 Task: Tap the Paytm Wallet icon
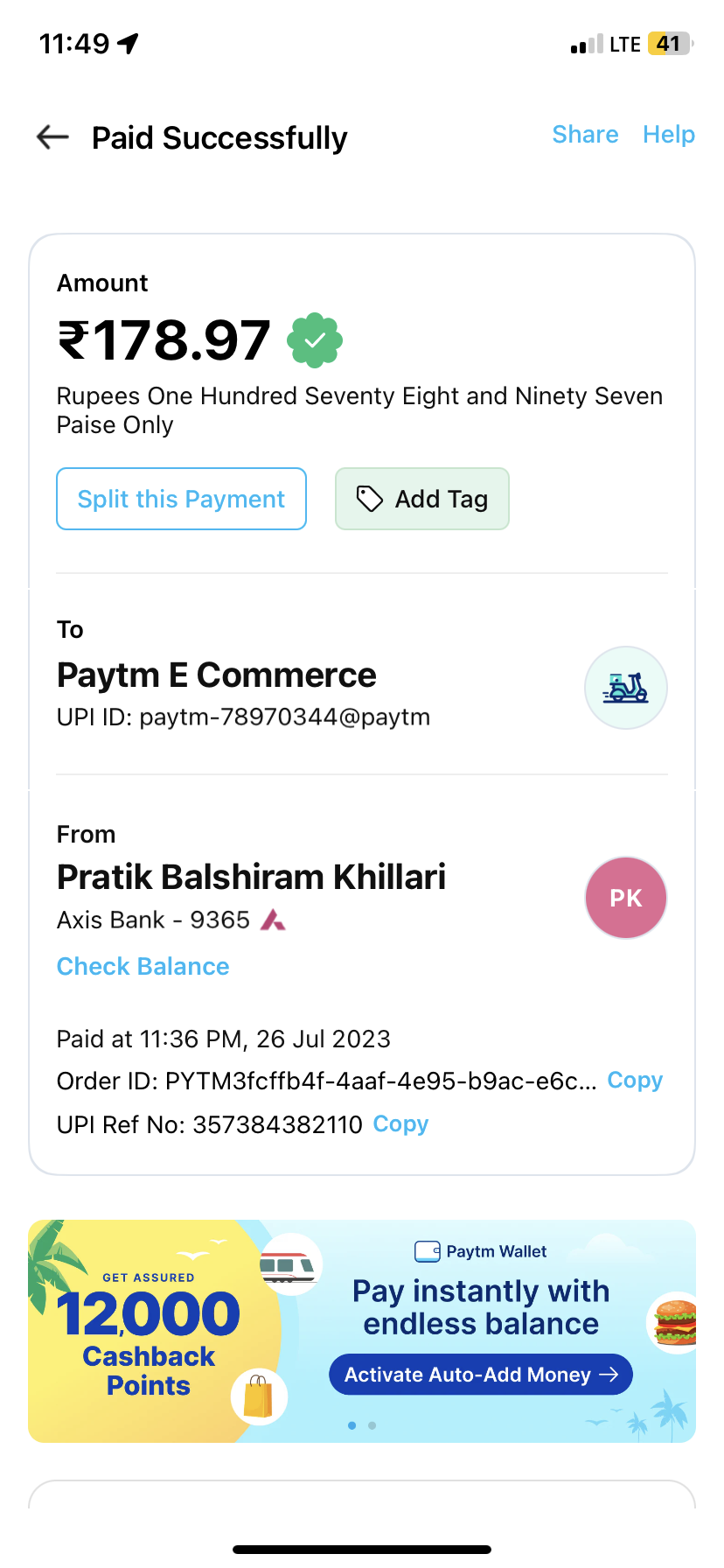tap(427, 1251)
